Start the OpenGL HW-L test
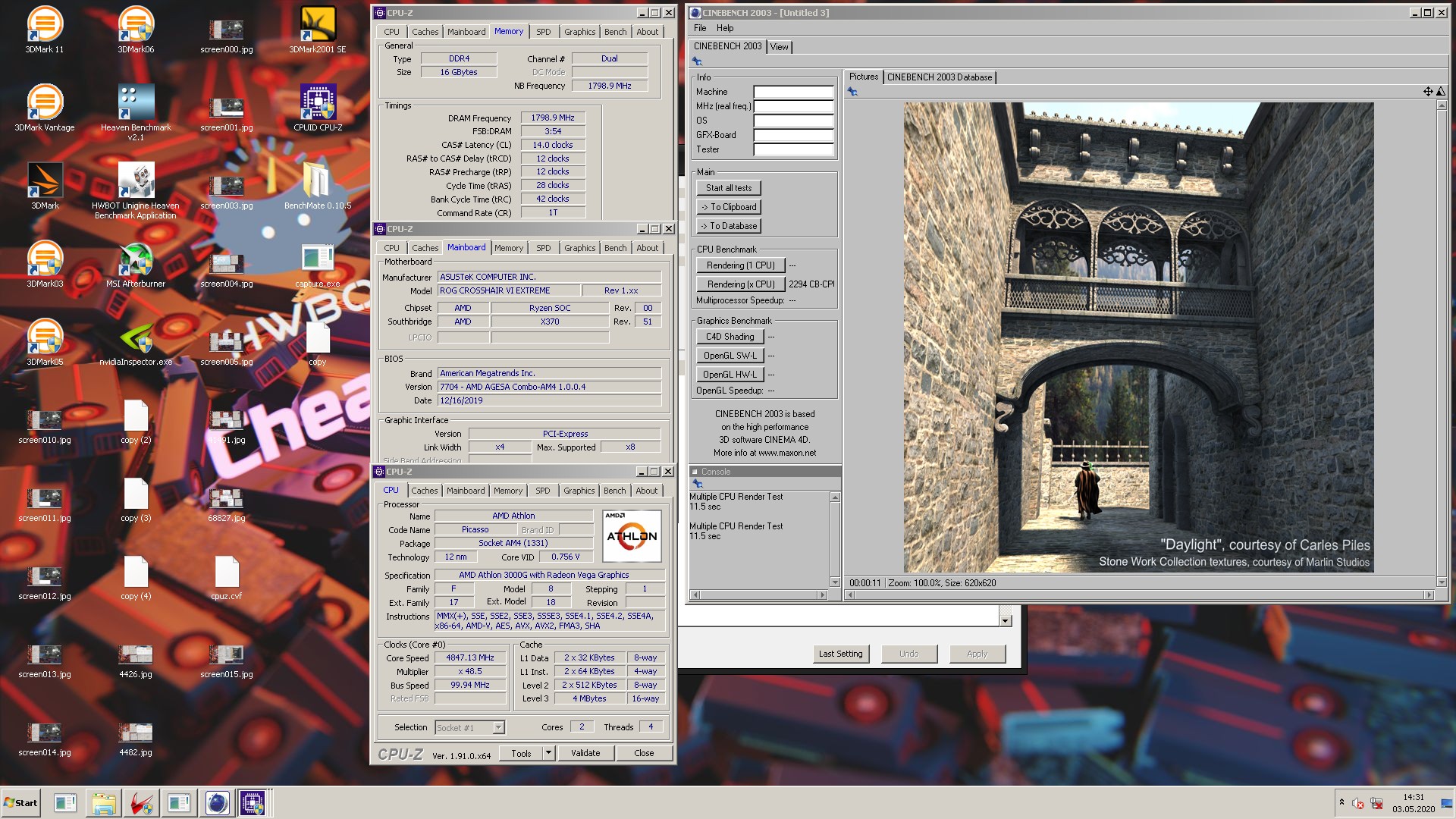Screen dimensions: 1456x819 [x=730, y=375]
